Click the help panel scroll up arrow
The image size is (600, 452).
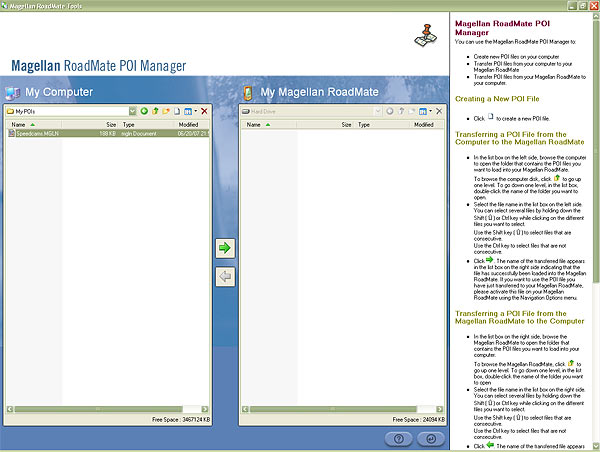point(596,16)
